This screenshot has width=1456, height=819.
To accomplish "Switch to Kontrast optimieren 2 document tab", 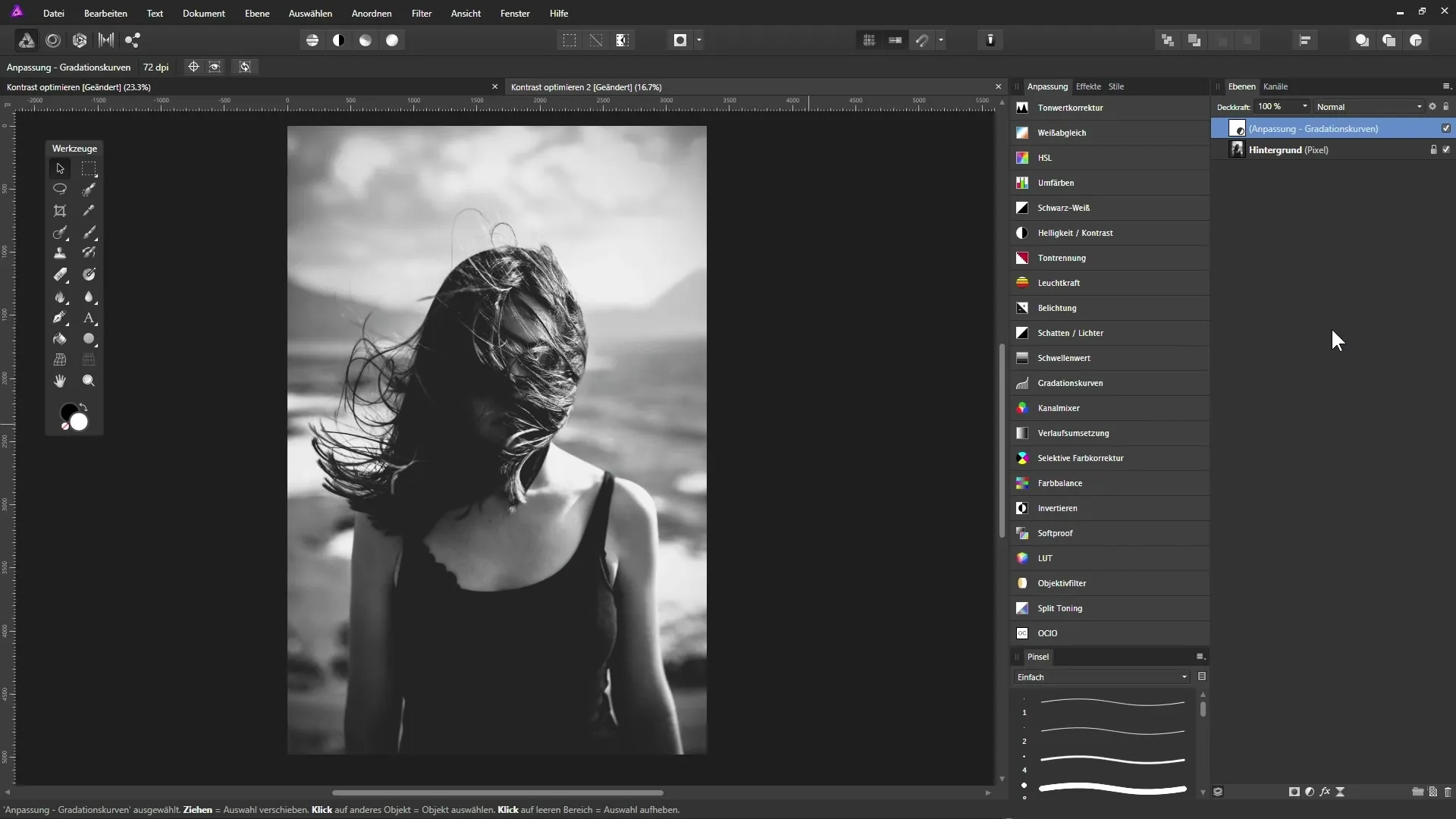I will [x=586, y=87].
